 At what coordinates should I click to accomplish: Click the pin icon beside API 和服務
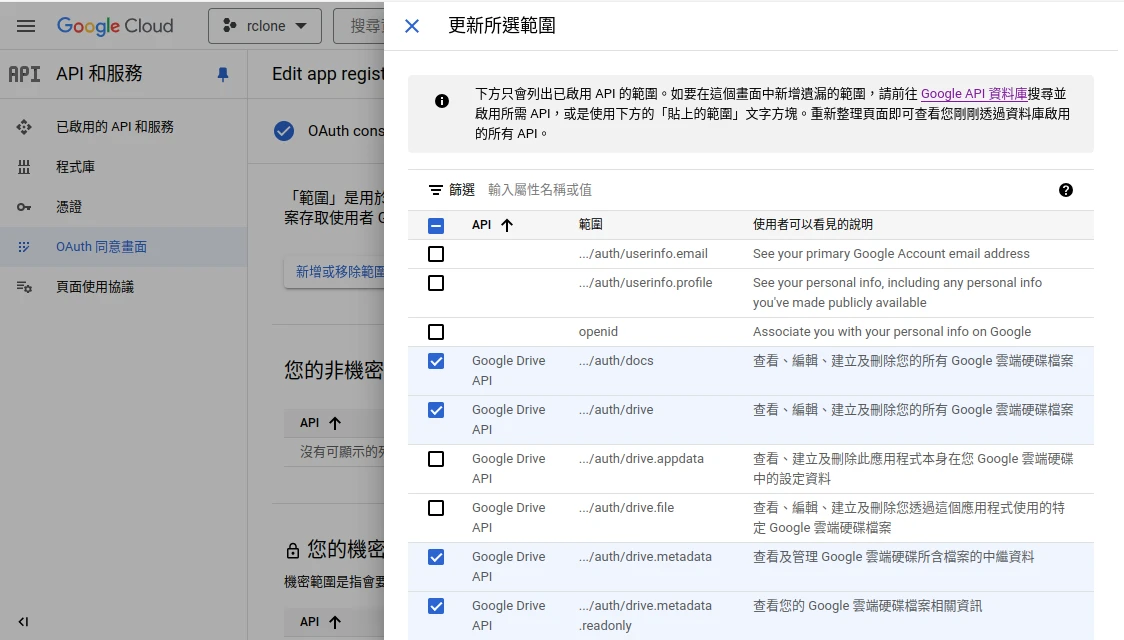point(222,74)
